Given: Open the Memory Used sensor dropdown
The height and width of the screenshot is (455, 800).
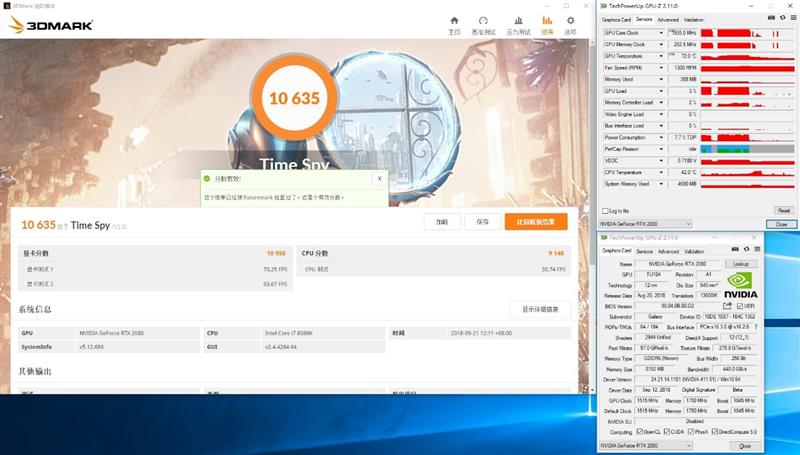Looking at the screenshot, I should pos(661,80).
